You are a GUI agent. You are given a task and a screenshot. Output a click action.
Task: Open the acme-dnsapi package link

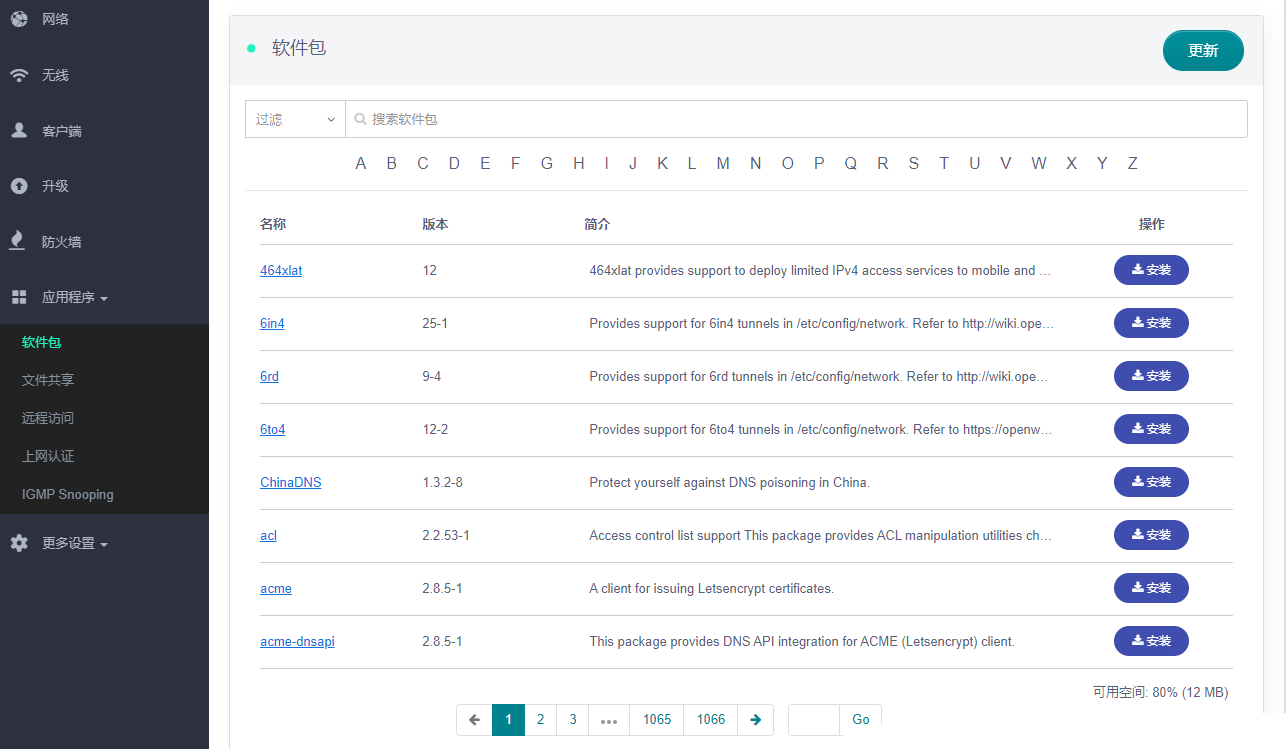point(297,641)
